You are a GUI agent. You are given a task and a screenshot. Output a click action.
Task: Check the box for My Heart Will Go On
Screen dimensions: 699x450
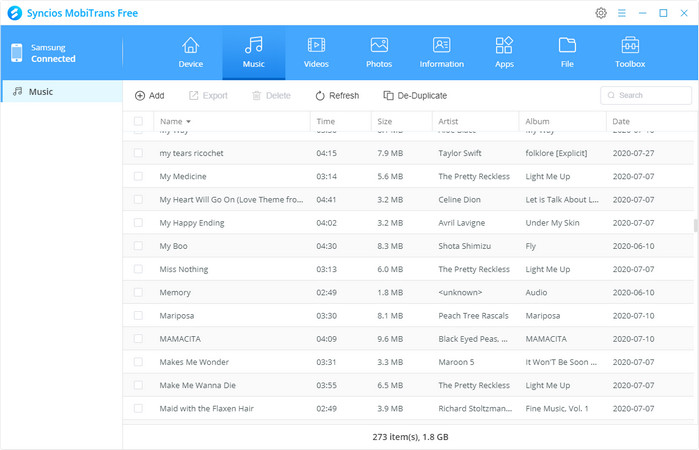click(138, 199)
